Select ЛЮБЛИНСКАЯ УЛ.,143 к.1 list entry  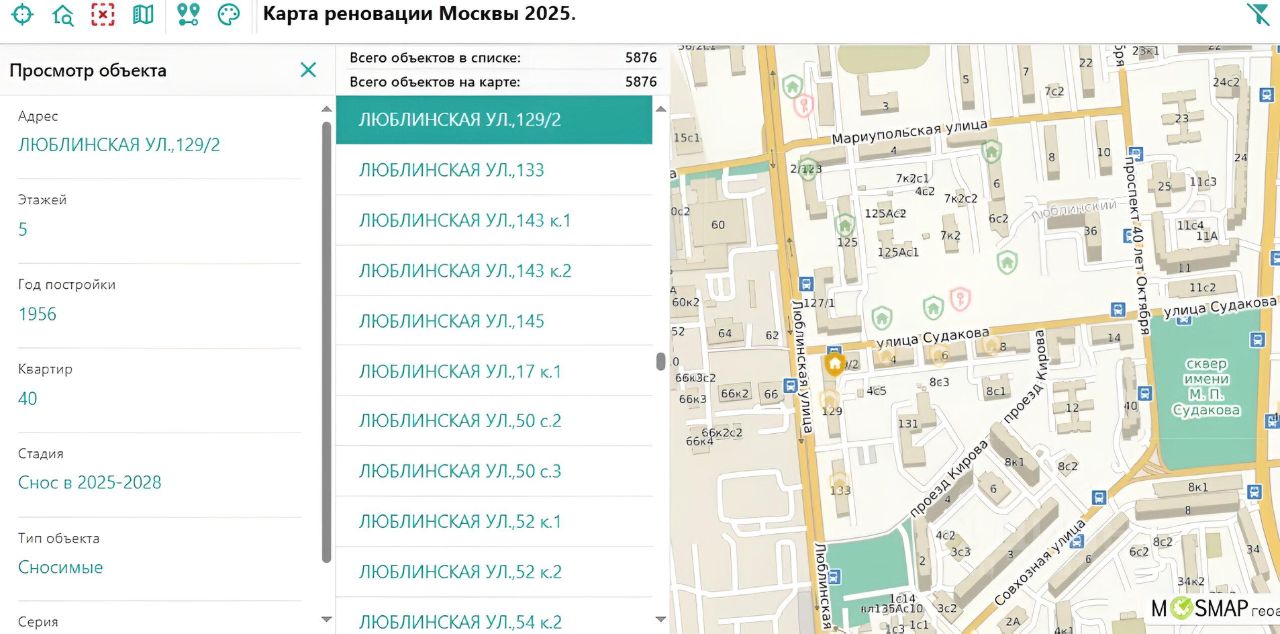pyautogui.click(x=494, y=220)
